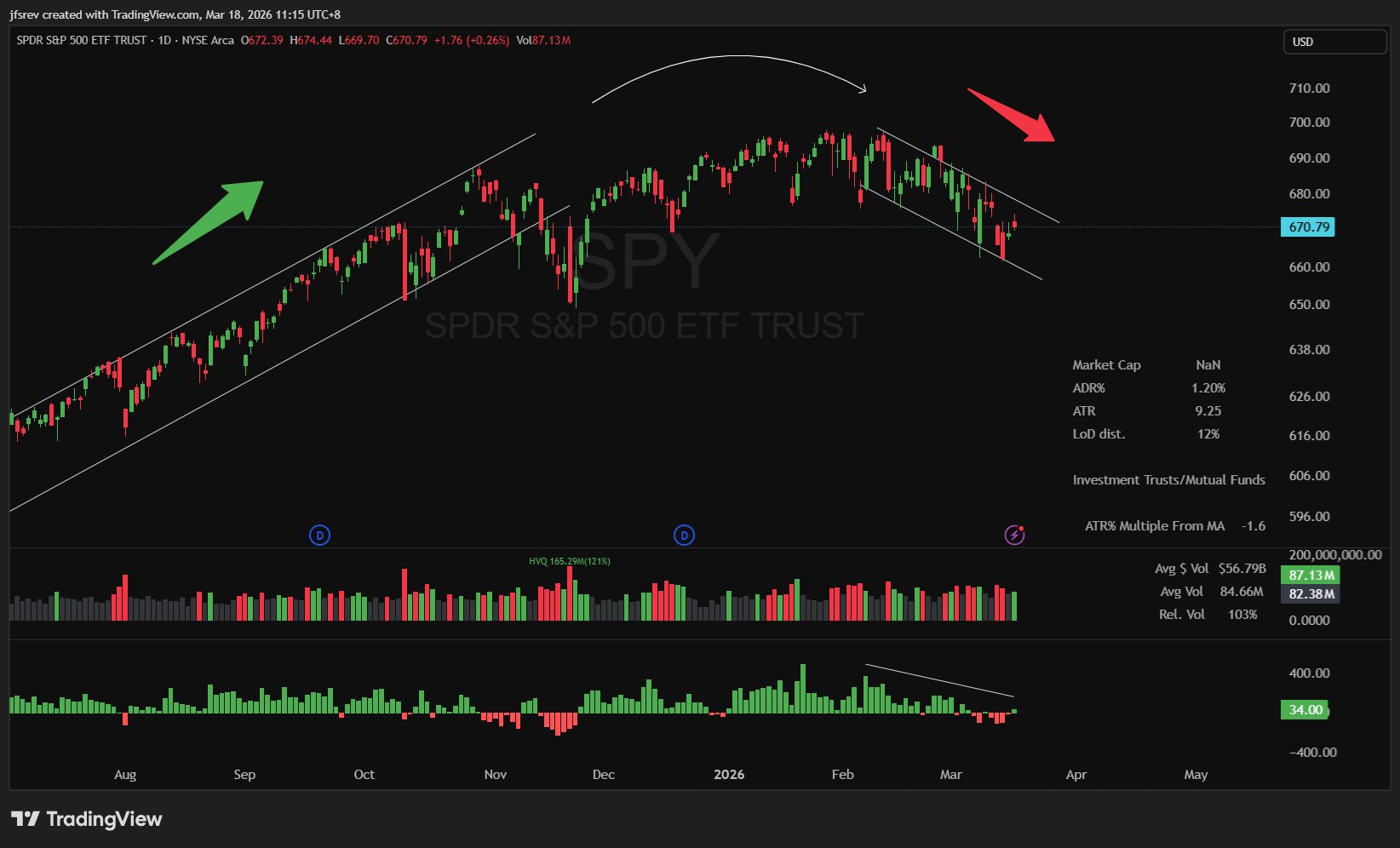The image size is (1400, 848).
Task: Click the NaN market cap value
Action: point(1208,365)
